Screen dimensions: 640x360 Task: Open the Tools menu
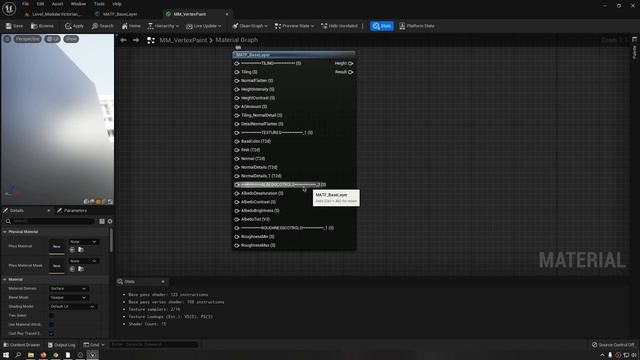[99, 4]
